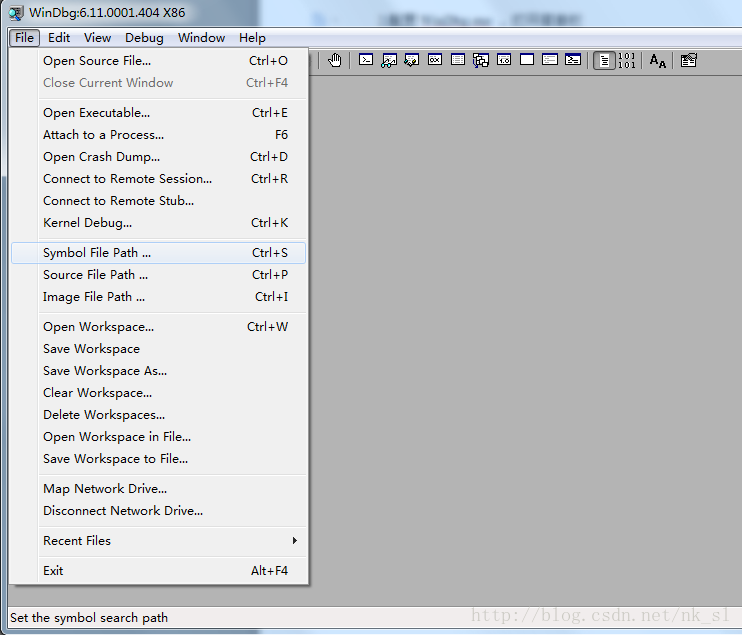742x635 pixels.
Task: Open the Registers window icon labeled 0x
Action: (435, 60)
